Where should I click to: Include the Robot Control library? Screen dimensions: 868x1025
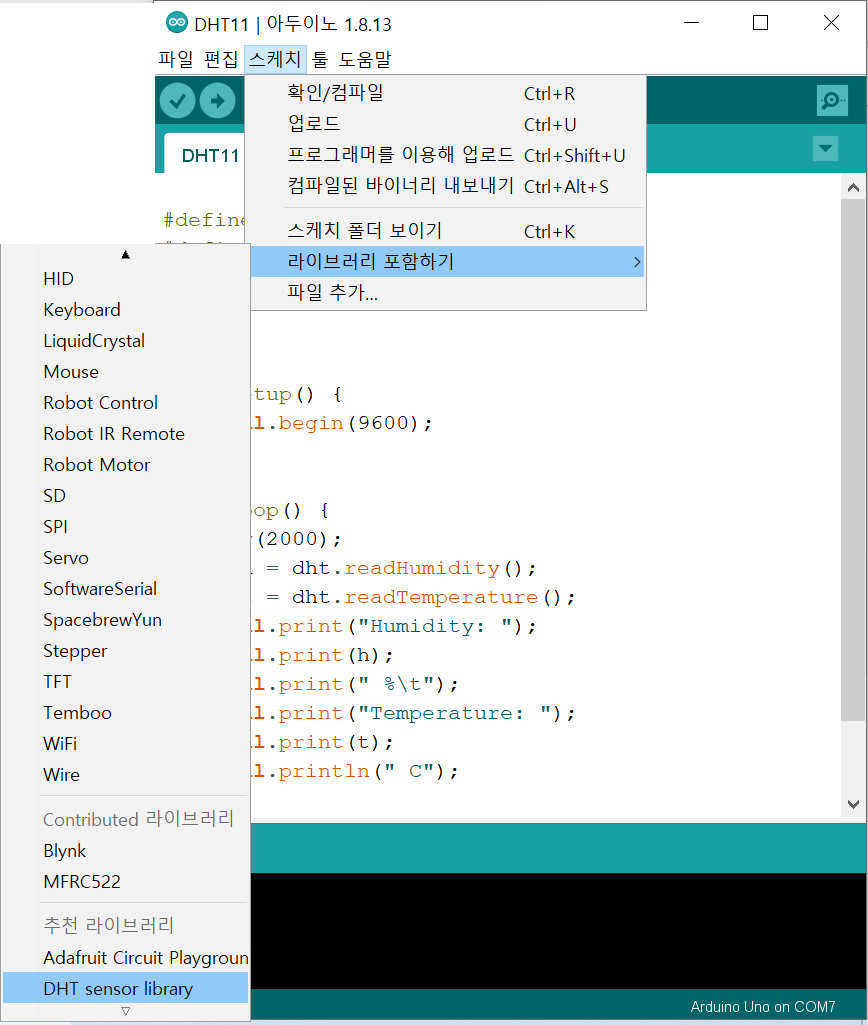coord(125,403)
